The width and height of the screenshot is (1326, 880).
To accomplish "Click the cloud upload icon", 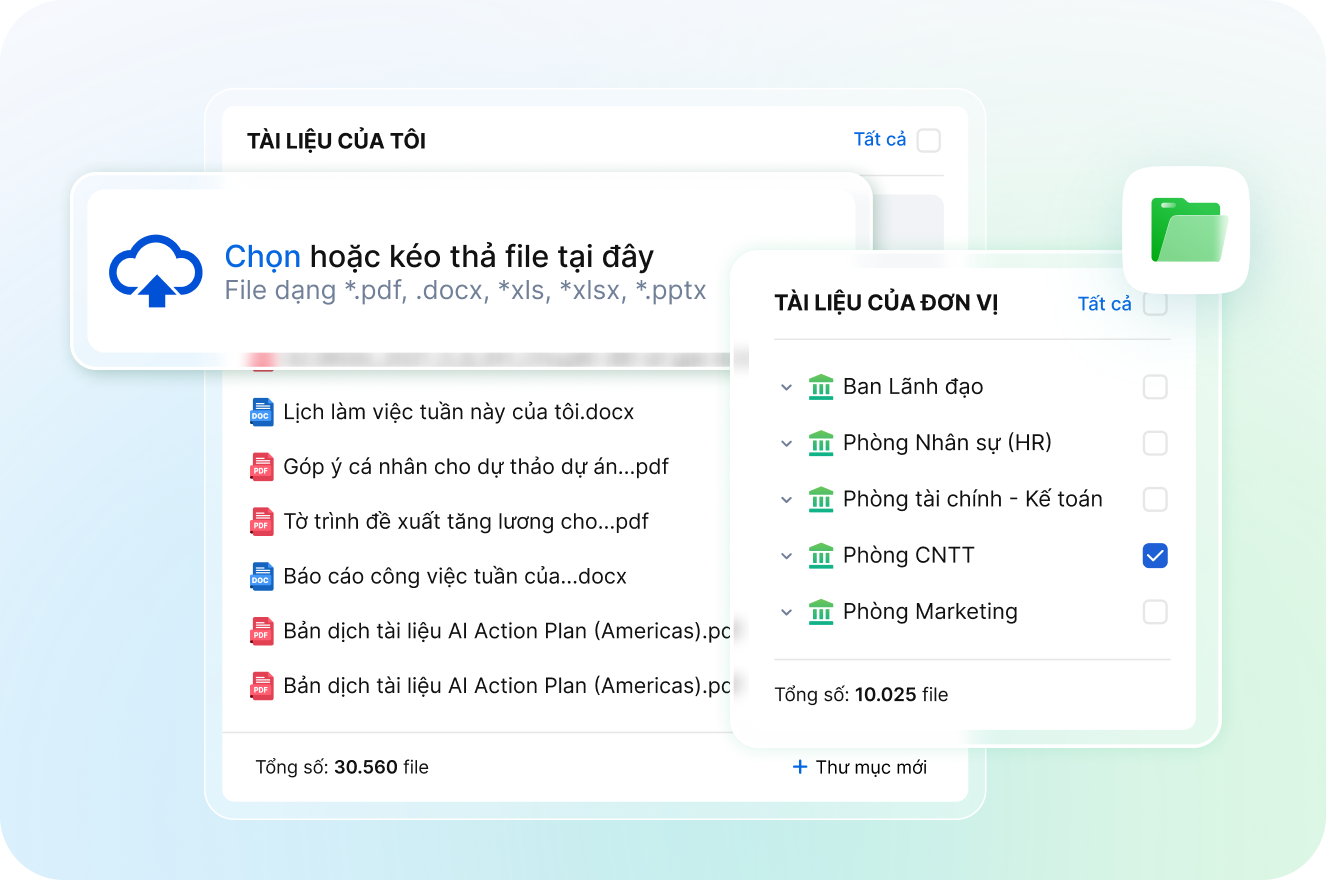I will [155, 270].
